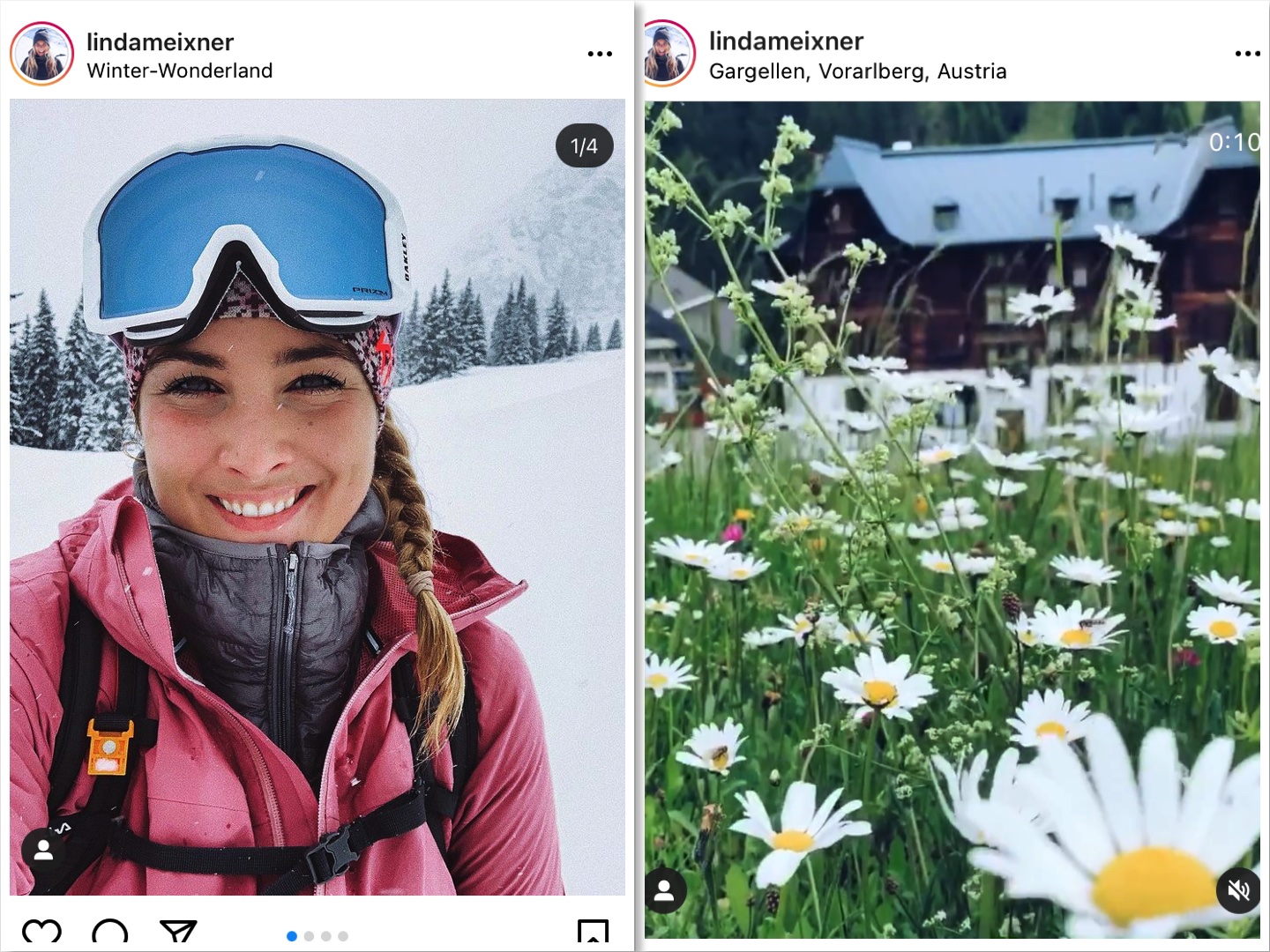This screenshot has width=1270, height=952.
Task: Save the post with the bookmark icon
Action: (593, 934)
